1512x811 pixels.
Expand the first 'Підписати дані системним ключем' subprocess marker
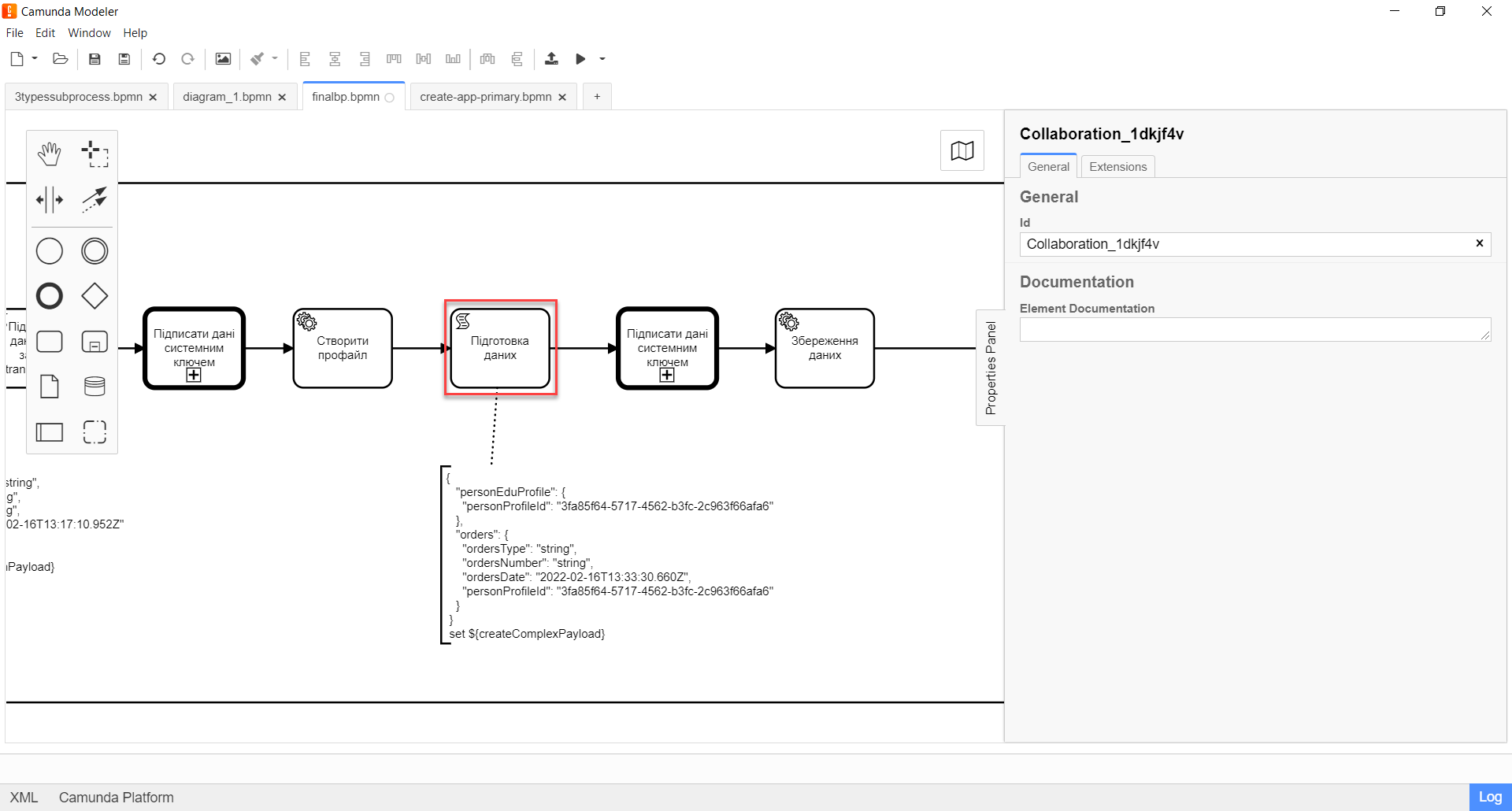point(194,376)
